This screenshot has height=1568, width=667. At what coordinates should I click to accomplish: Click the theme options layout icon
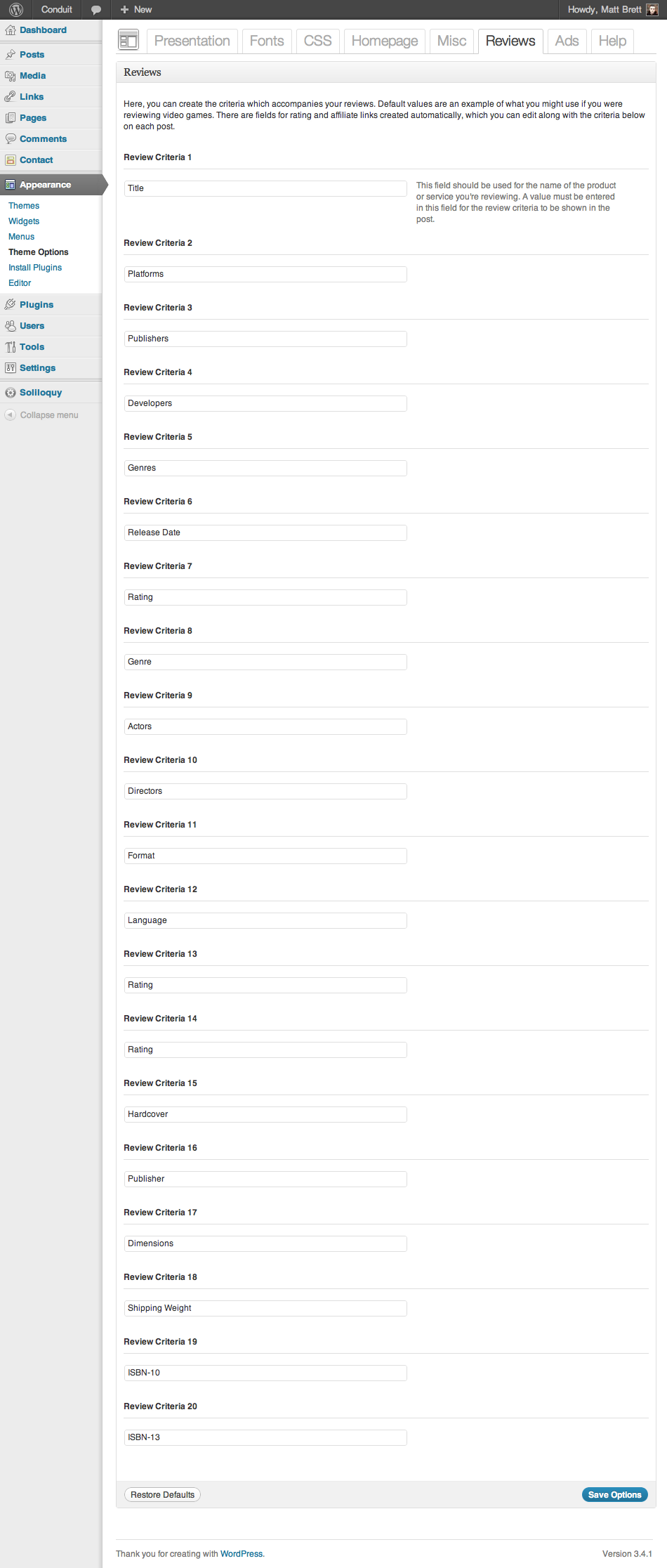pyautogui.click(x=128, y=41)
